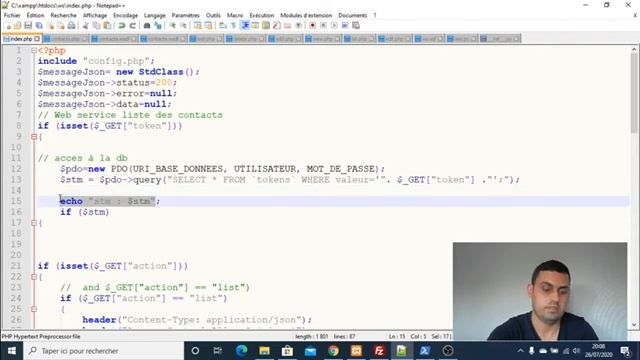
Task: Open the Modules d'extension menu
Action: coord(306,15)
